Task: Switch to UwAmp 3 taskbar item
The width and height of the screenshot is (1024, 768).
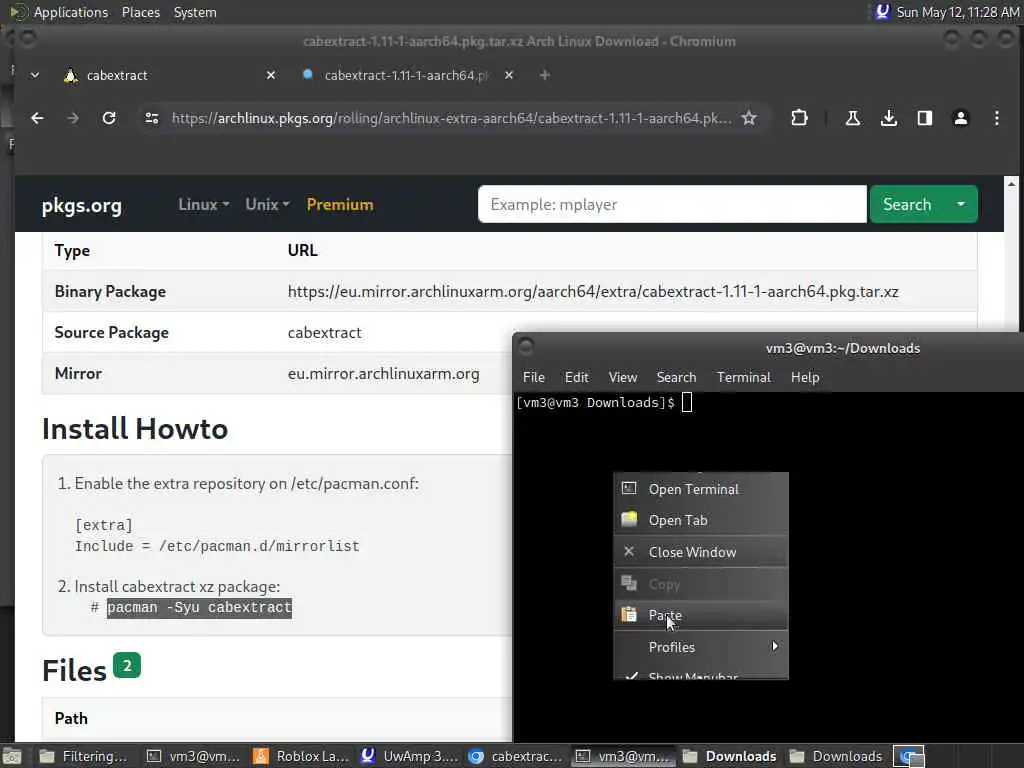Action: pos(409,757)
